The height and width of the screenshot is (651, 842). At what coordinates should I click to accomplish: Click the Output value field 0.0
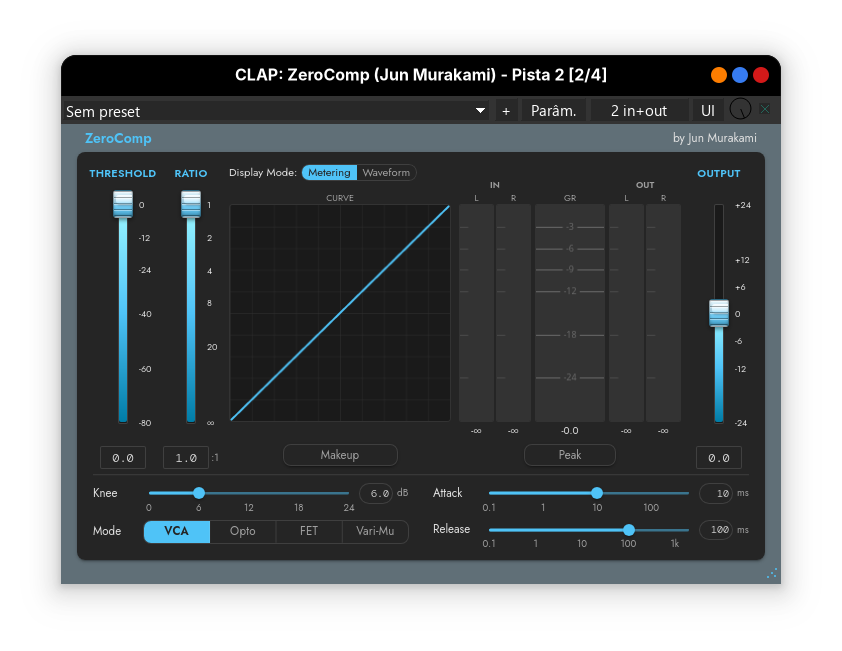[x=718, y=458]
